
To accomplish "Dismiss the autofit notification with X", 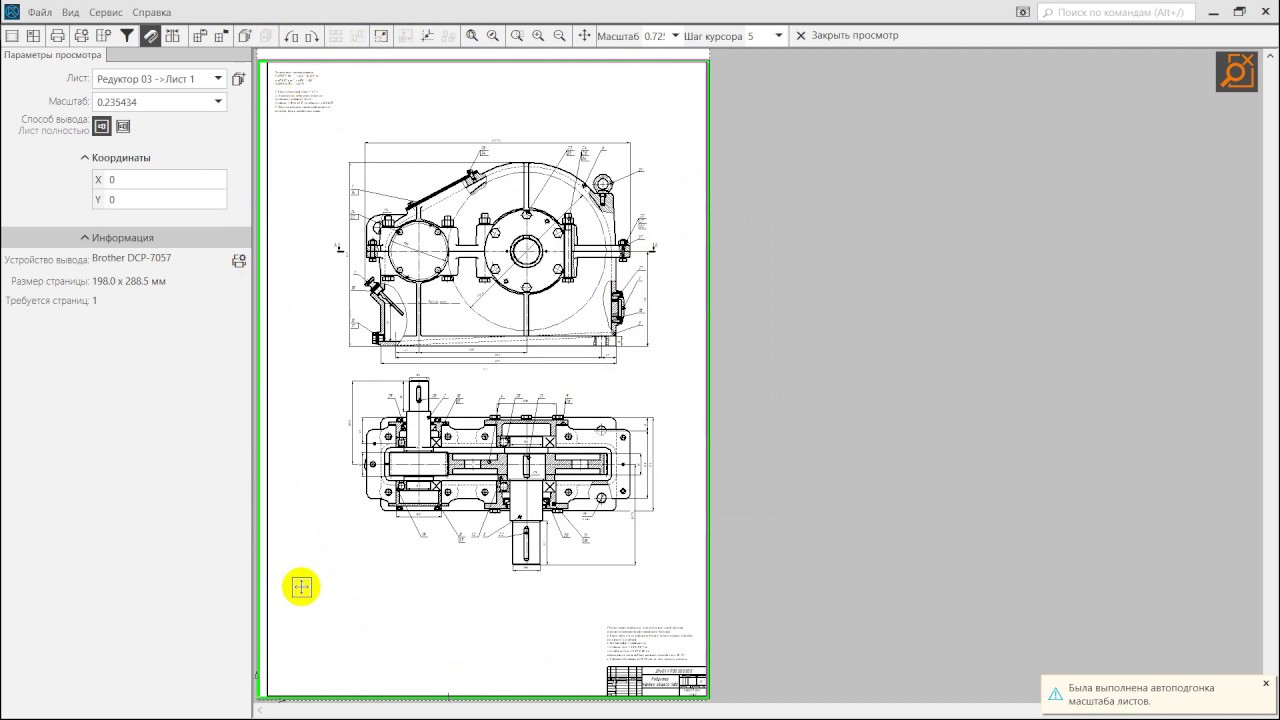I will coord(1265,684).
